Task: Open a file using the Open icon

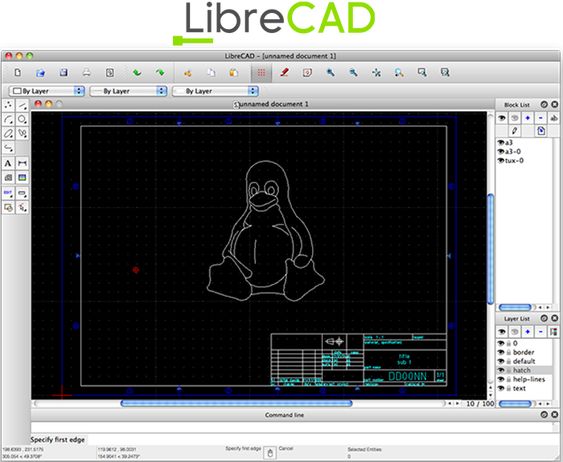Action: click(x=41, y=73)
